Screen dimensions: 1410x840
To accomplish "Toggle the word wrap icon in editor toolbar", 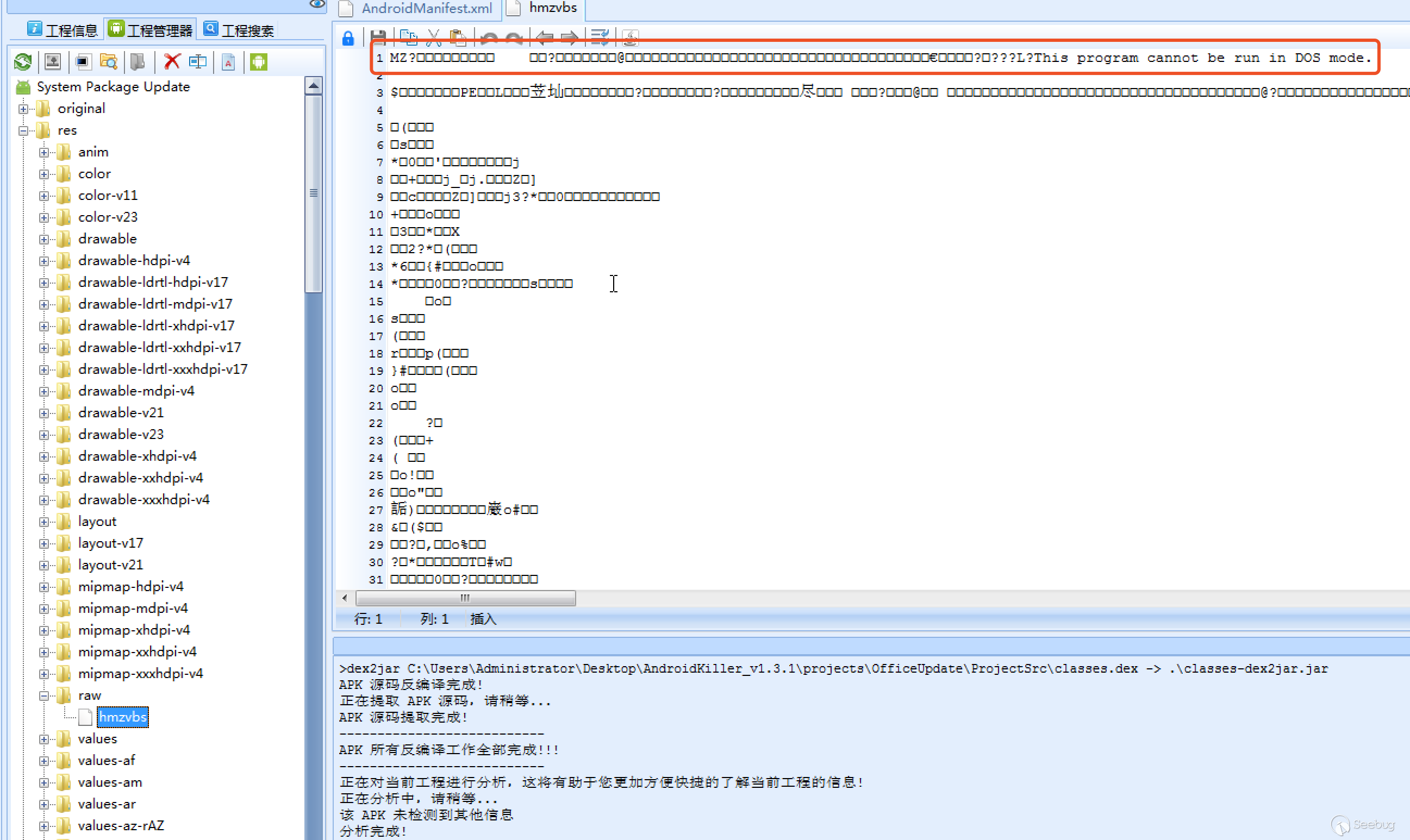I will coord(600,37).
